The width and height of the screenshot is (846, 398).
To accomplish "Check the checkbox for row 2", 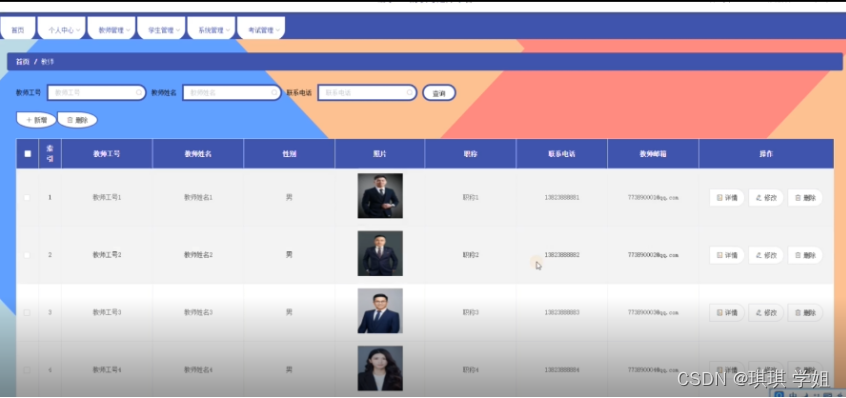I will point(27,255).
